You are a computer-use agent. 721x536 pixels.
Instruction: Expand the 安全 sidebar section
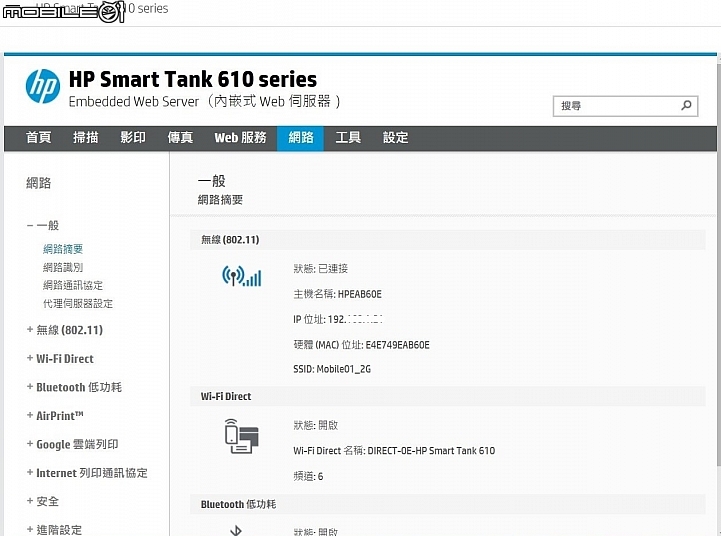click(43, 501)
